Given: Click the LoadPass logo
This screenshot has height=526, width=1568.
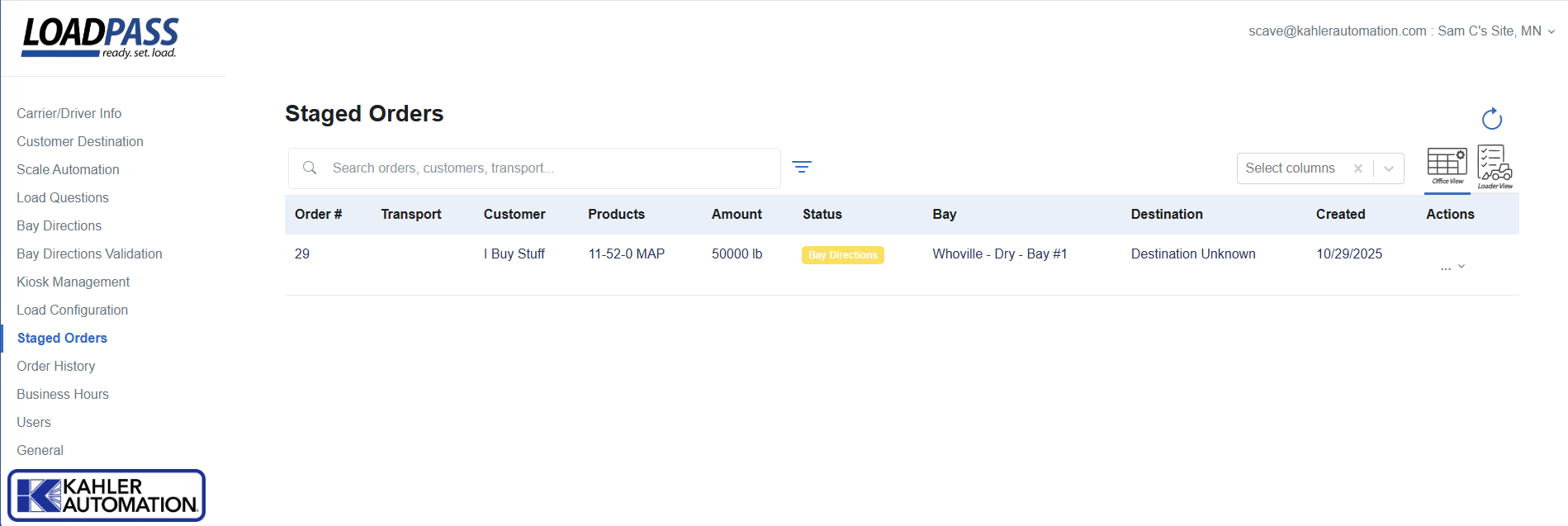Looking at the screenshot, I should pos(100,38).
